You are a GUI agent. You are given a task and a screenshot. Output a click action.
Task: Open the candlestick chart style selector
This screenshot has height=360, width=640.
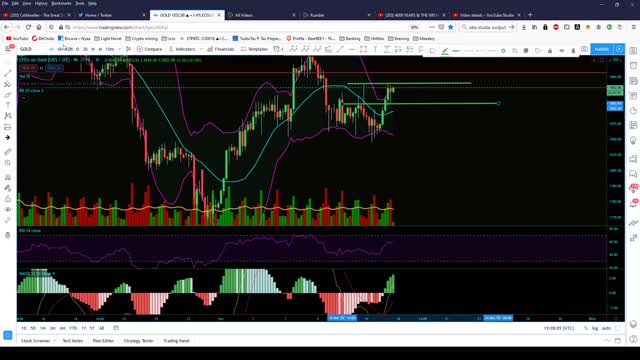128,49
